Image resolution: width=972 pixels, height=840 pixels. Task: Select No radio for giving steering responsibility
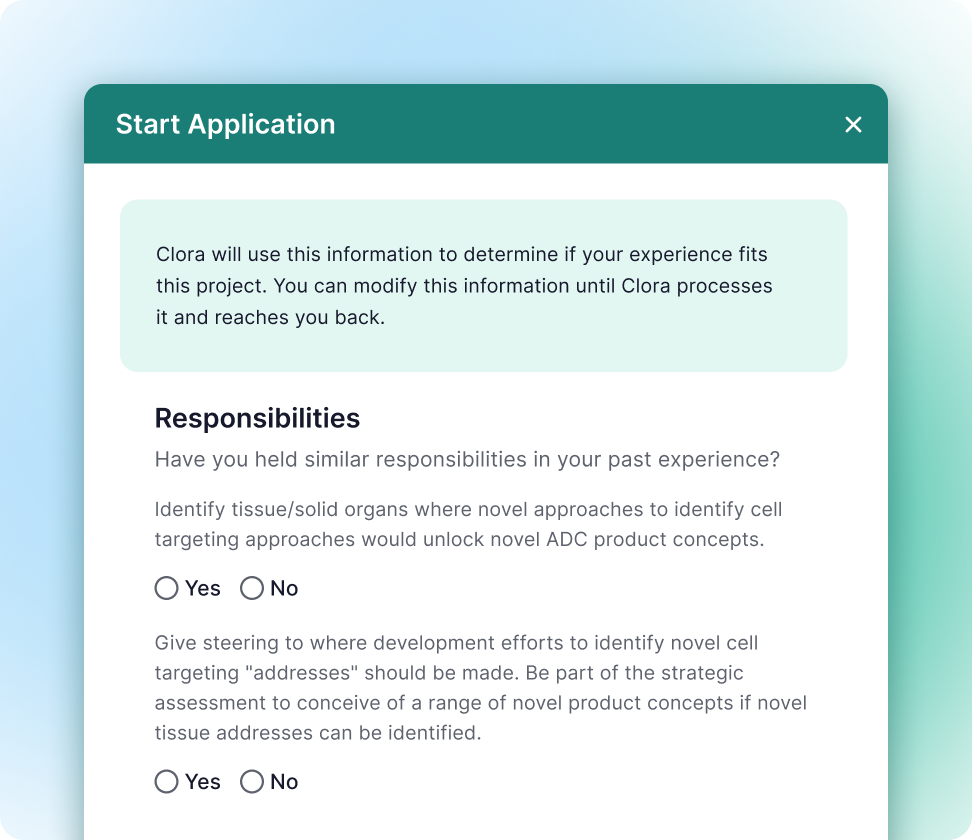252,782
